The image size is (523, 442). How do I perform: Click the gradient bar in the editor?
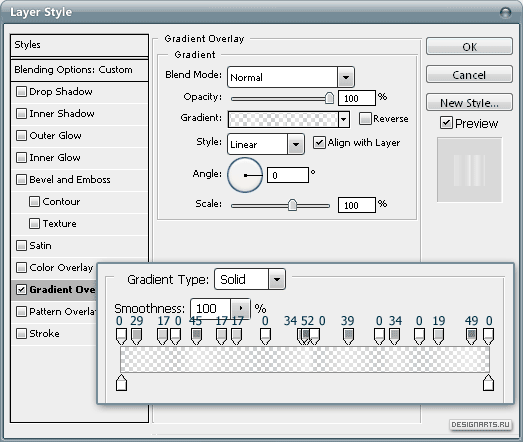[x=305, y=359]
